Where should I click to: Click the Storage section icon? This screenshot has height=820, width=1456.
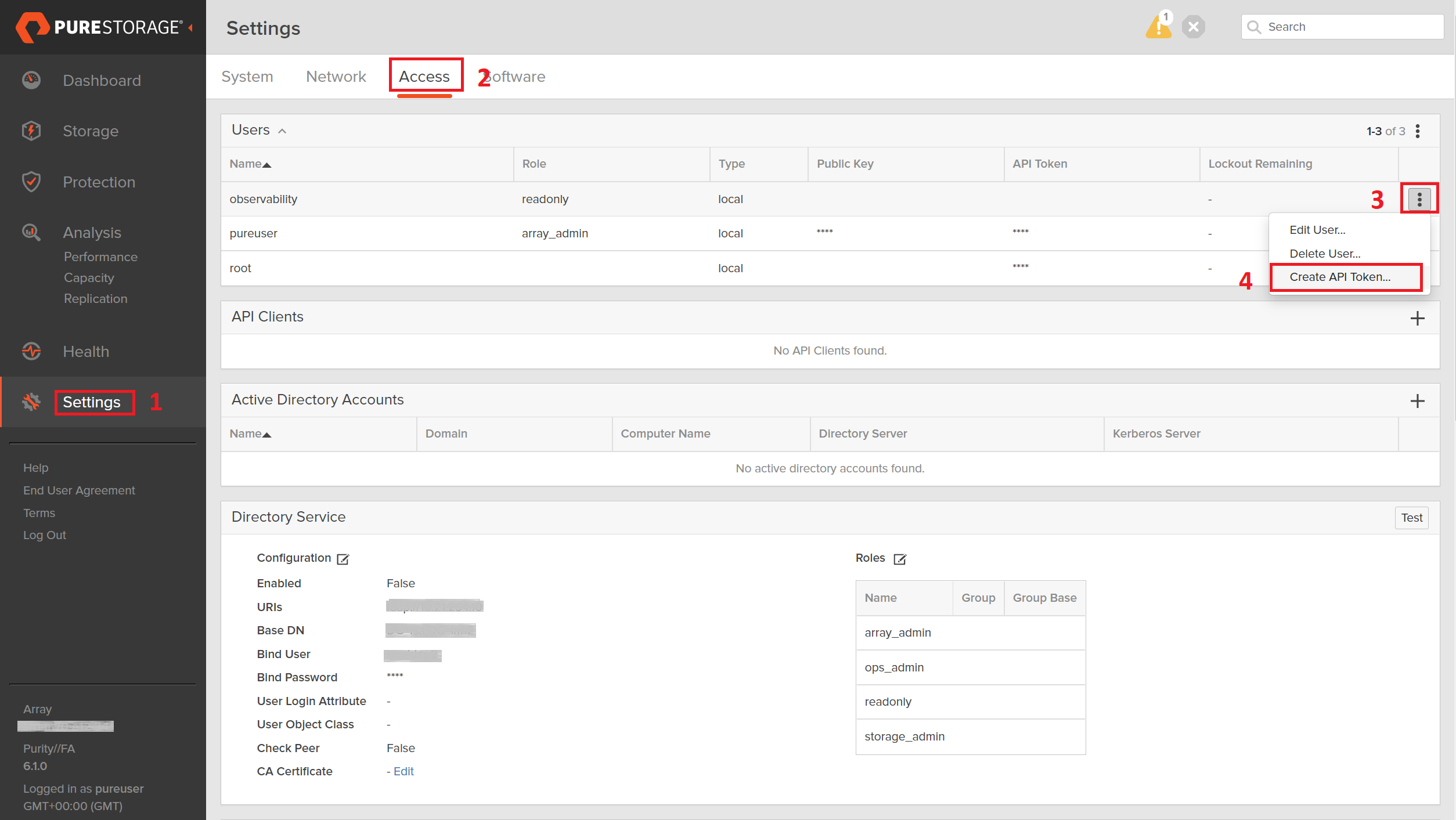(30, 130)
